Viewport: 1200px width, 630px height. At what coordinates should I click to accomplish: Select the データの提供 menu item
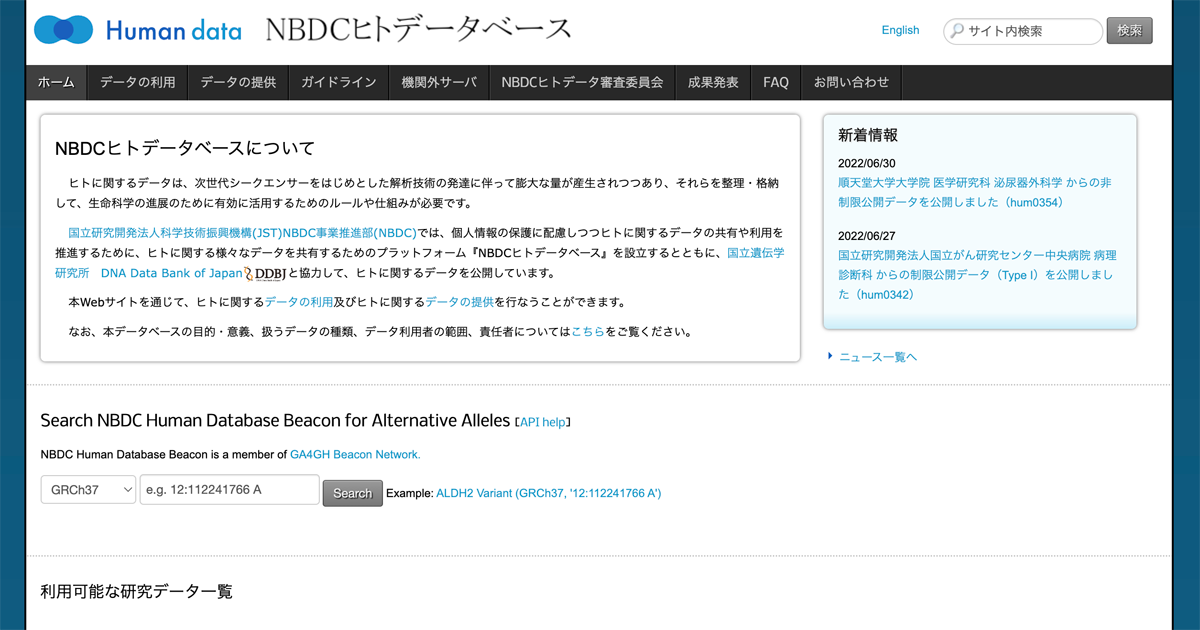click(238, 82)
